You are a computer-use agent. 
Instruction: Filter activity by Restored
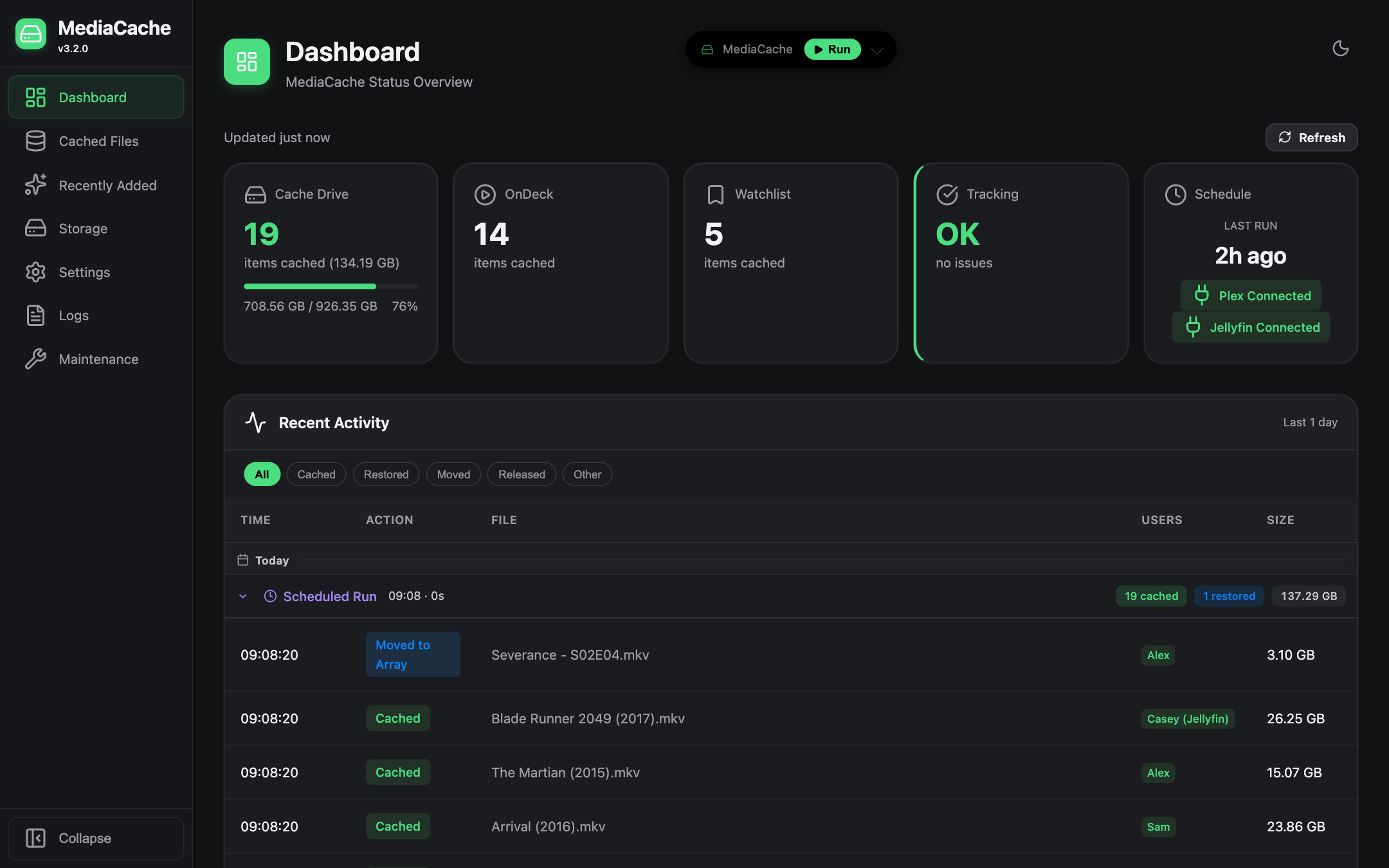(x=386, y=474)
